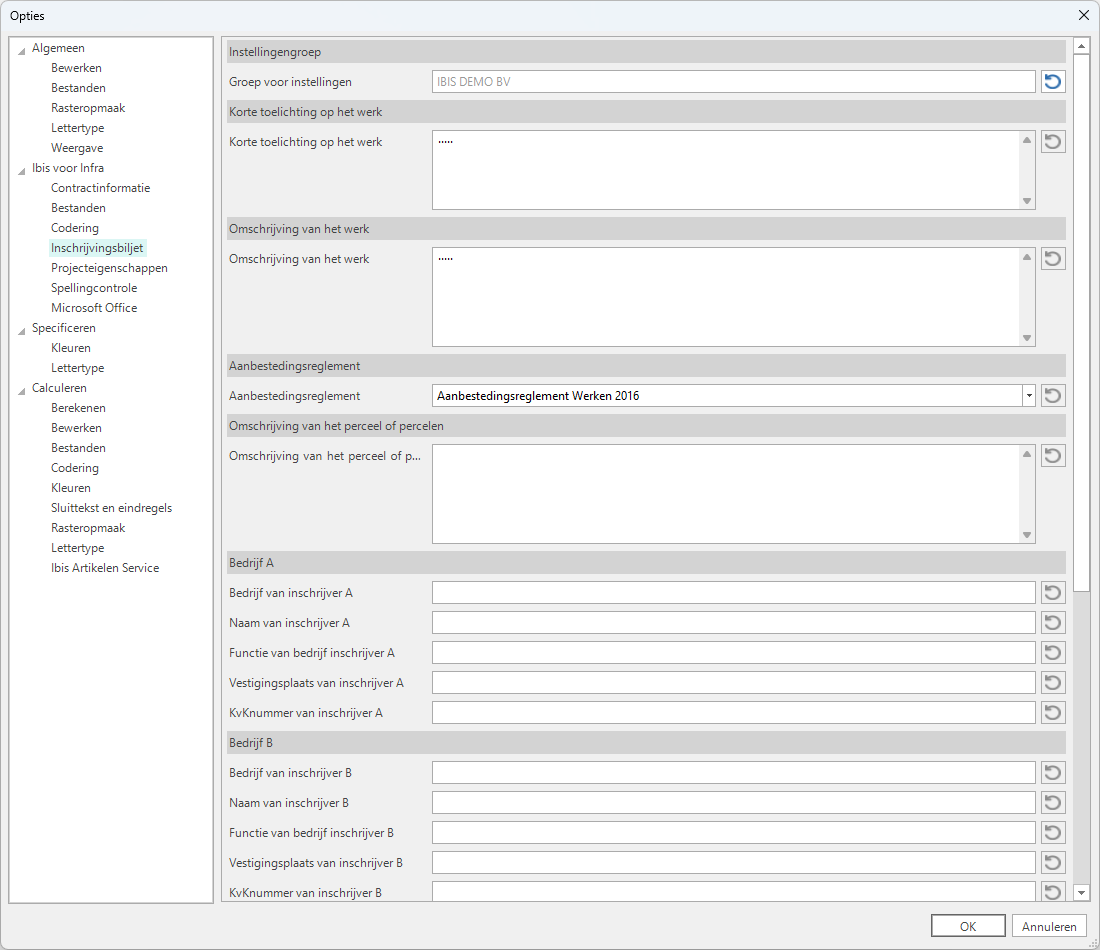Click into Naam van inschrijver A field
This screenshot has height=950, width=1100.
733,623
